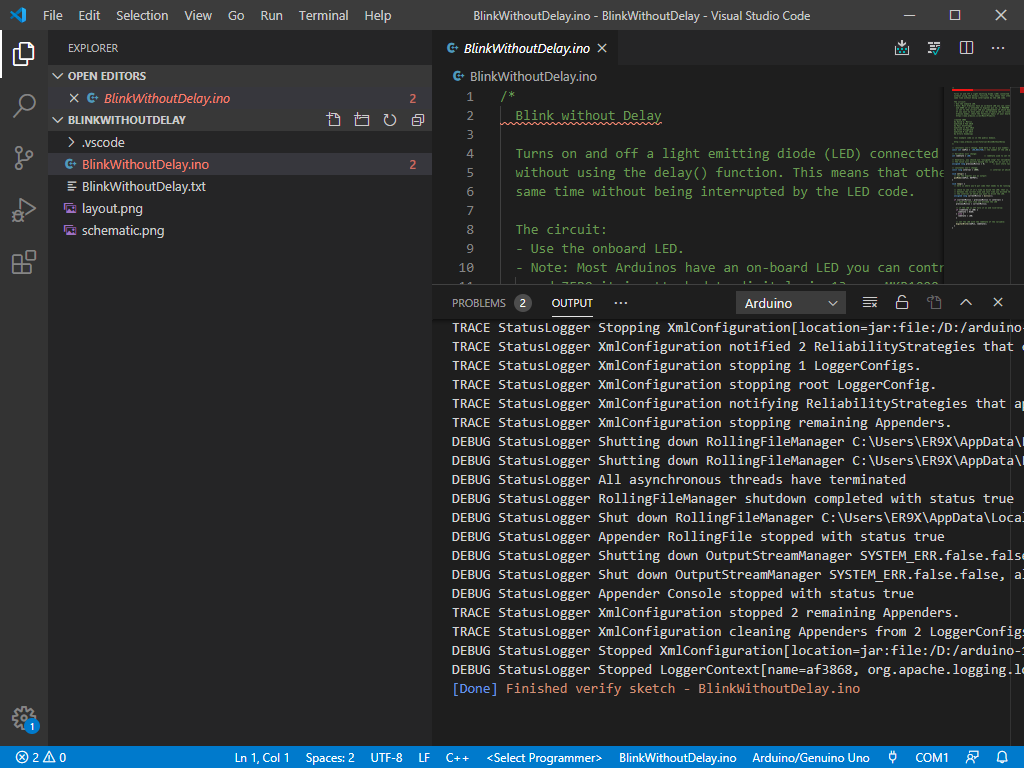Select COM1 serial port in status bar
1024x768 pixels.
931,758
